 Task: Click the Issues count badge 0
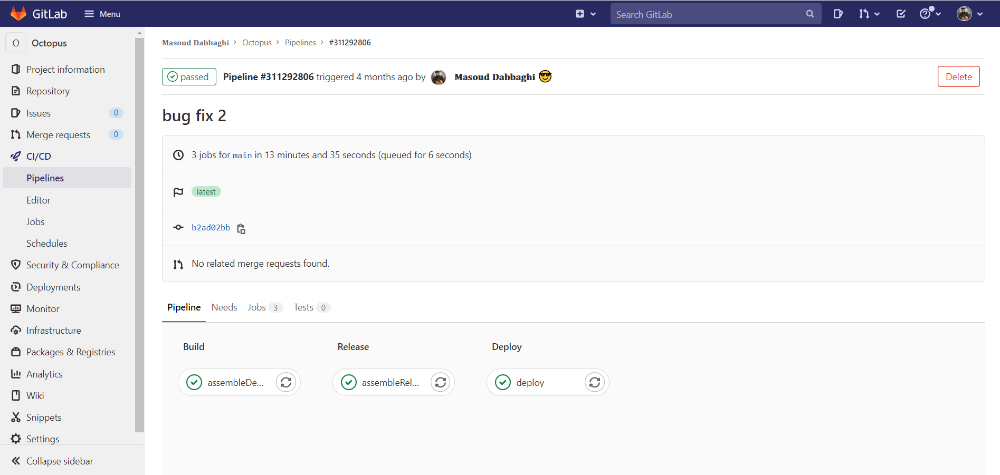(115, 113)
